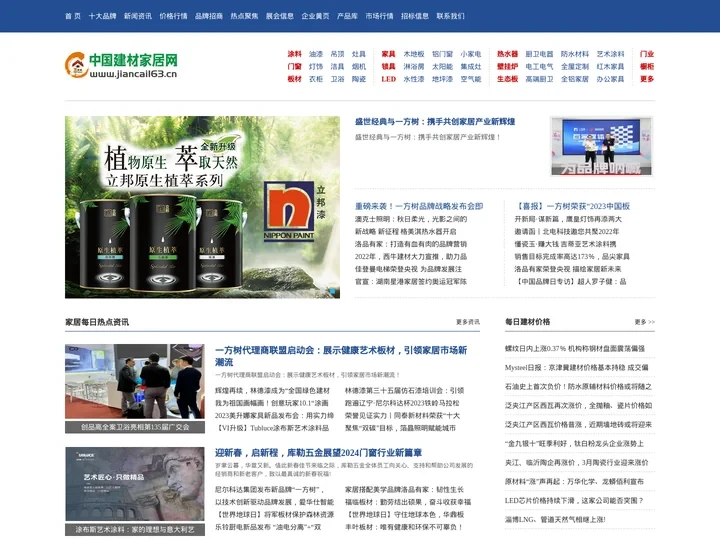The height and width of the screenshot is (540, 720).
Task: Open headline 一方树代理商联盟启动会
Action: point(341,356)
